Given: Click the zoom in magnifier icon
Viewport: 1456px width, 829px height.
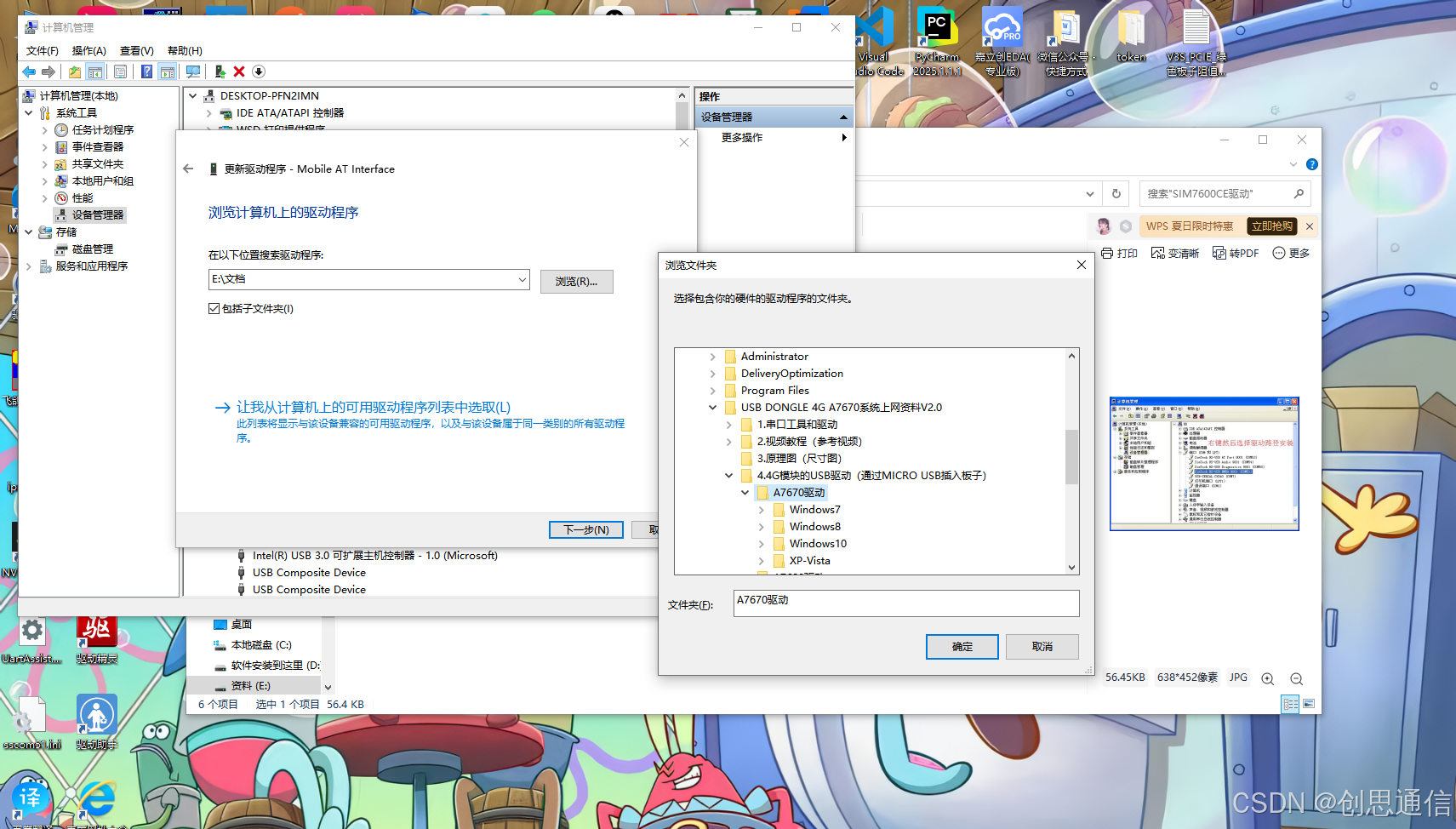Looking at the screenshot, I should [x=1267, y=678].
